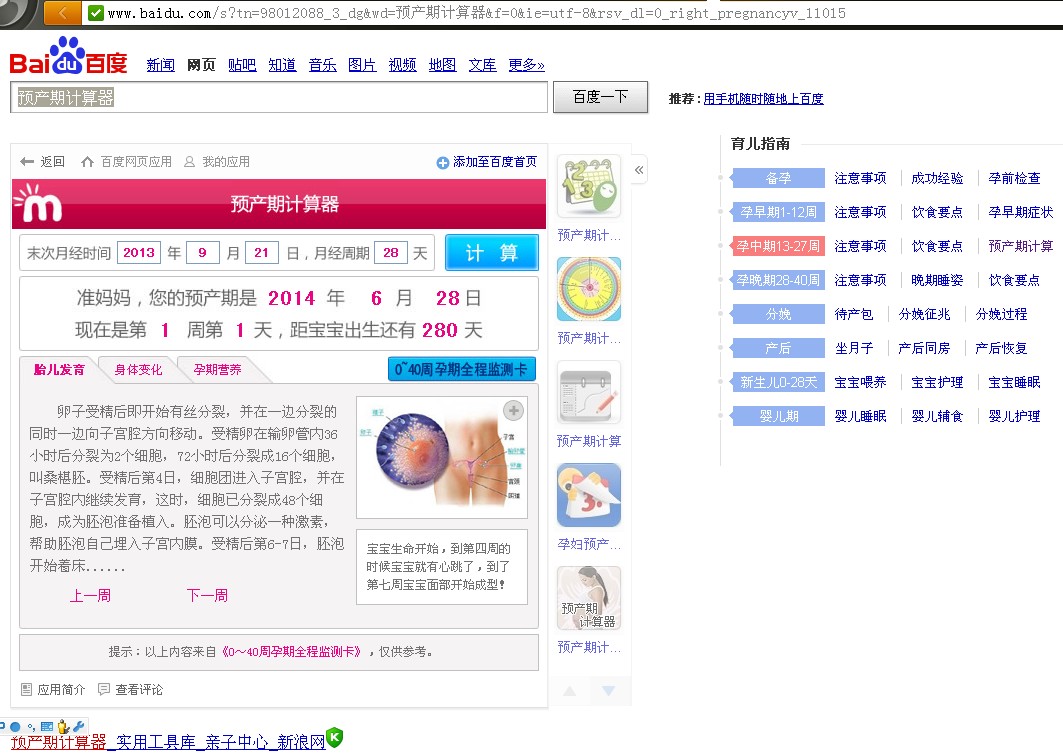The height and width of the screenshot is (756, 1063).
Task: Open the 地图 navigation link
Action: click(443, 64)
